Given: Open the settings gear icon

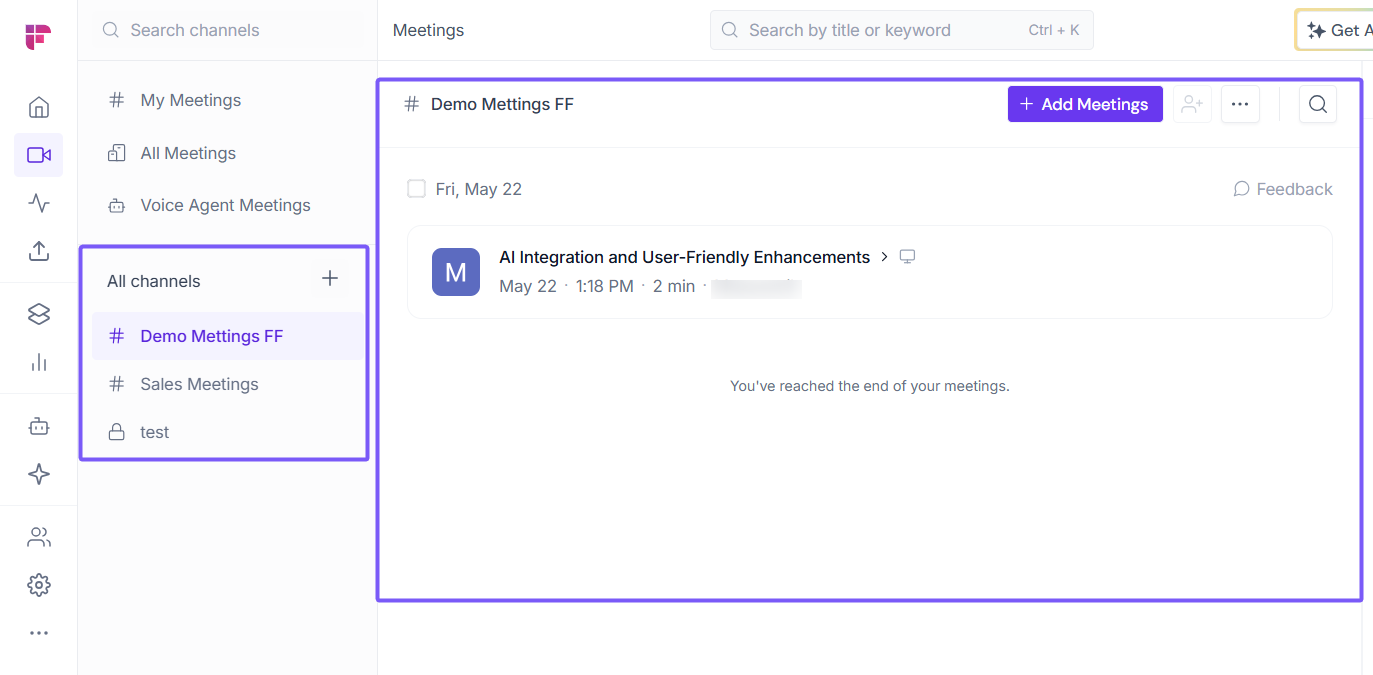Looking at the screenshot, I should point(39,585).
